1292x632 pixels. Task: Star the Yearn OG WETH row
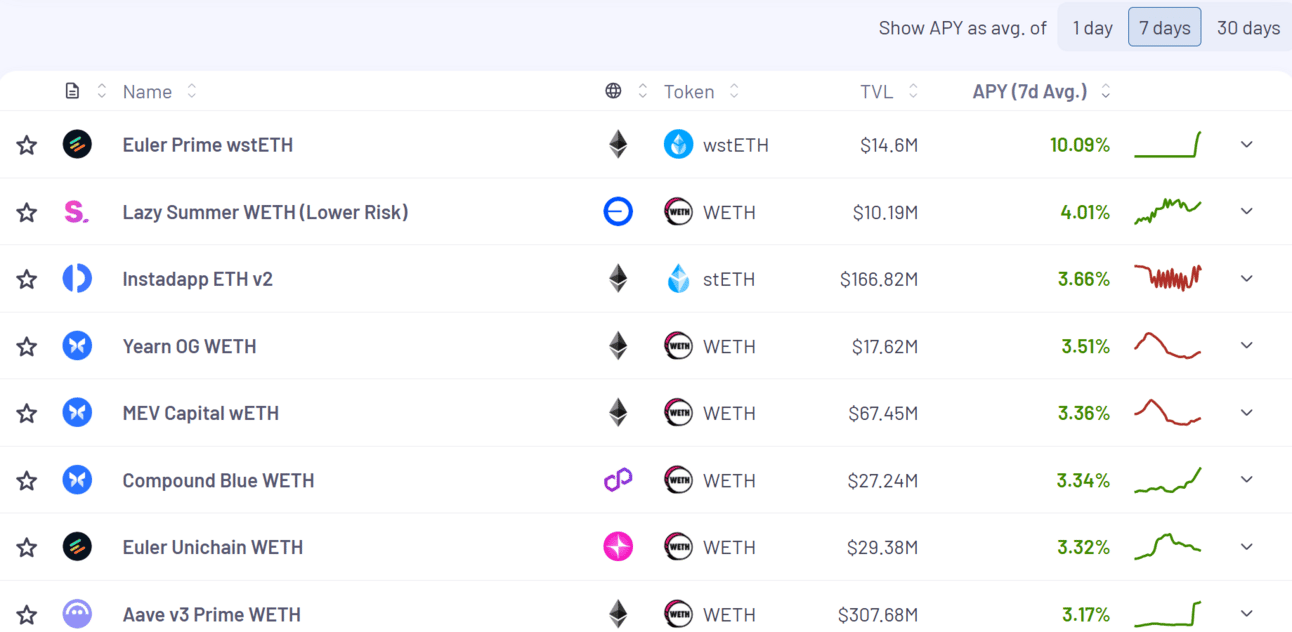pos(27,346)
